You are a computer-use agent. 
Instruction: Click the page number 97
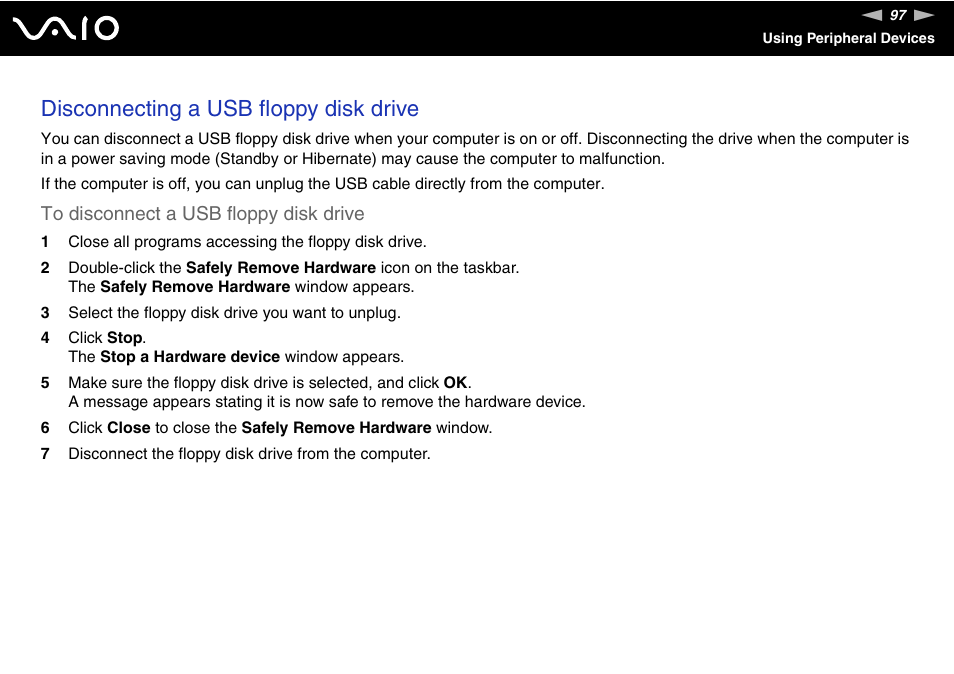(x=898, y=15)
